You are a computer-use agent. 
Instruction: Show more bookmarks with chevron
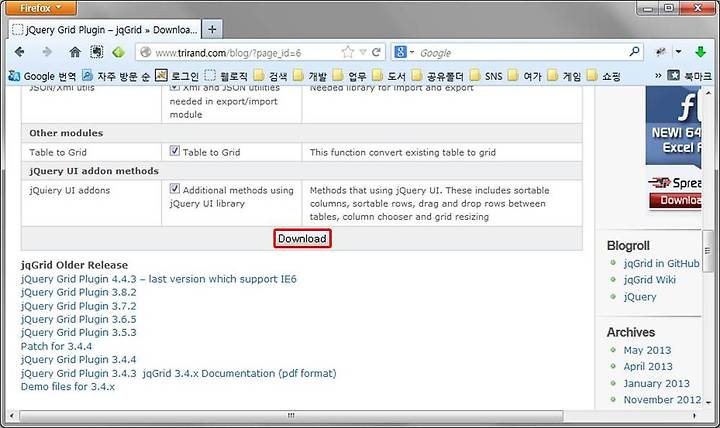click(x=658, y=75)
